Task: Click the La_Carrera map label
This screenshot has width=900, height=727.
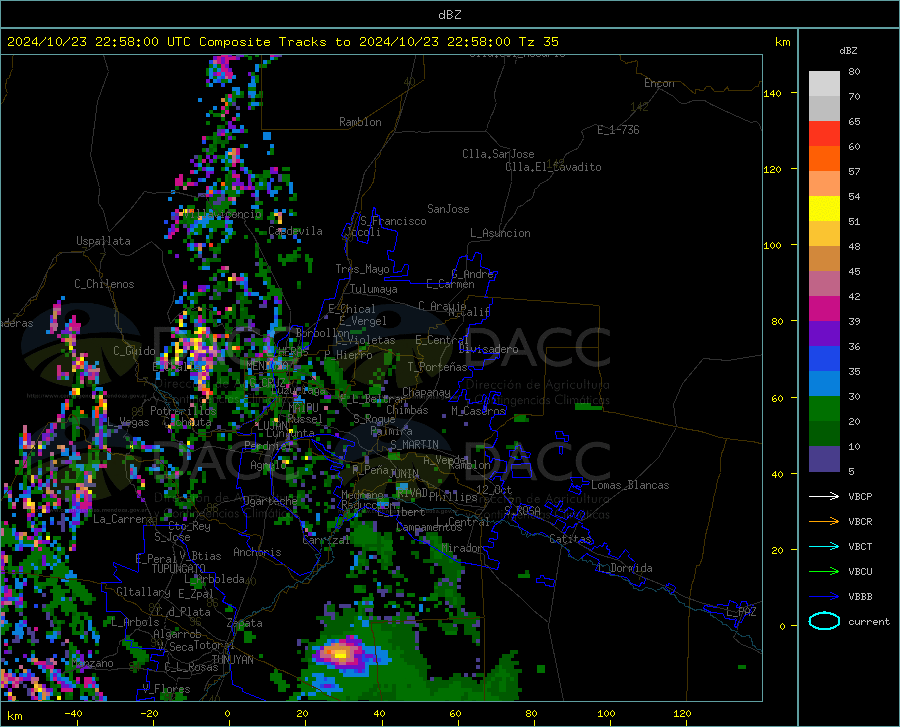Action: (123, 519)
